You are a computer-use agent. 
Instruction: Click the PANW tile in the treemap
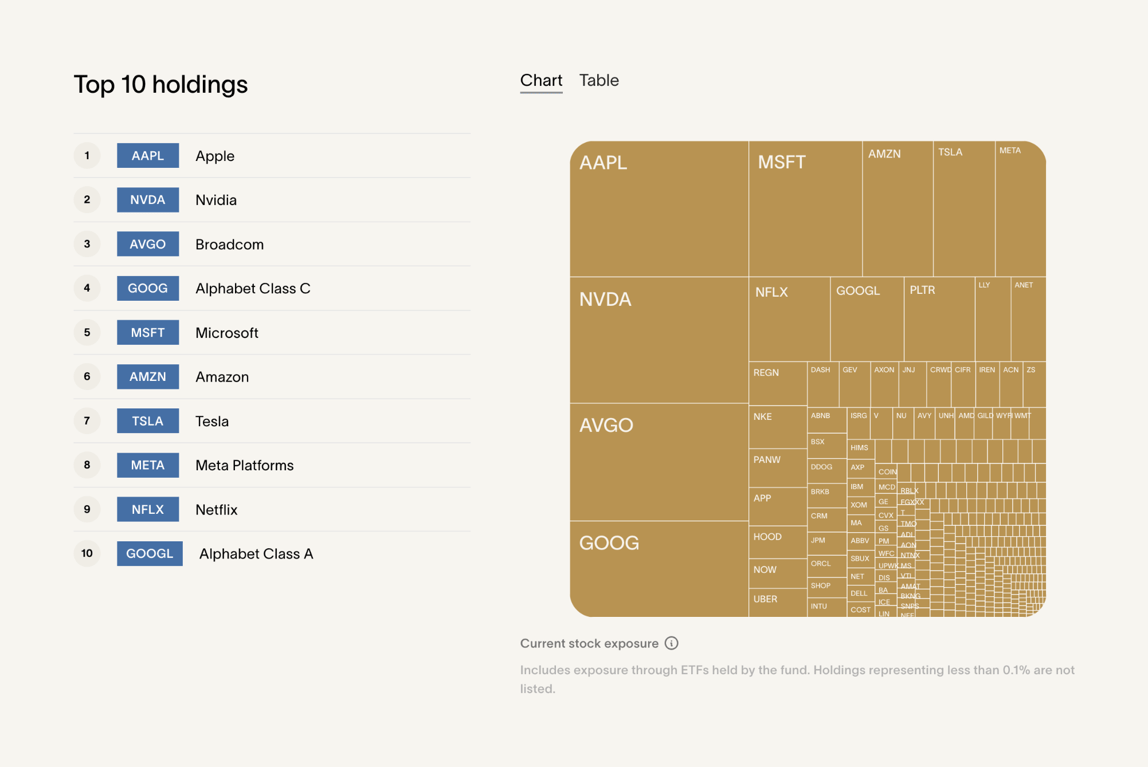(778, 468)
